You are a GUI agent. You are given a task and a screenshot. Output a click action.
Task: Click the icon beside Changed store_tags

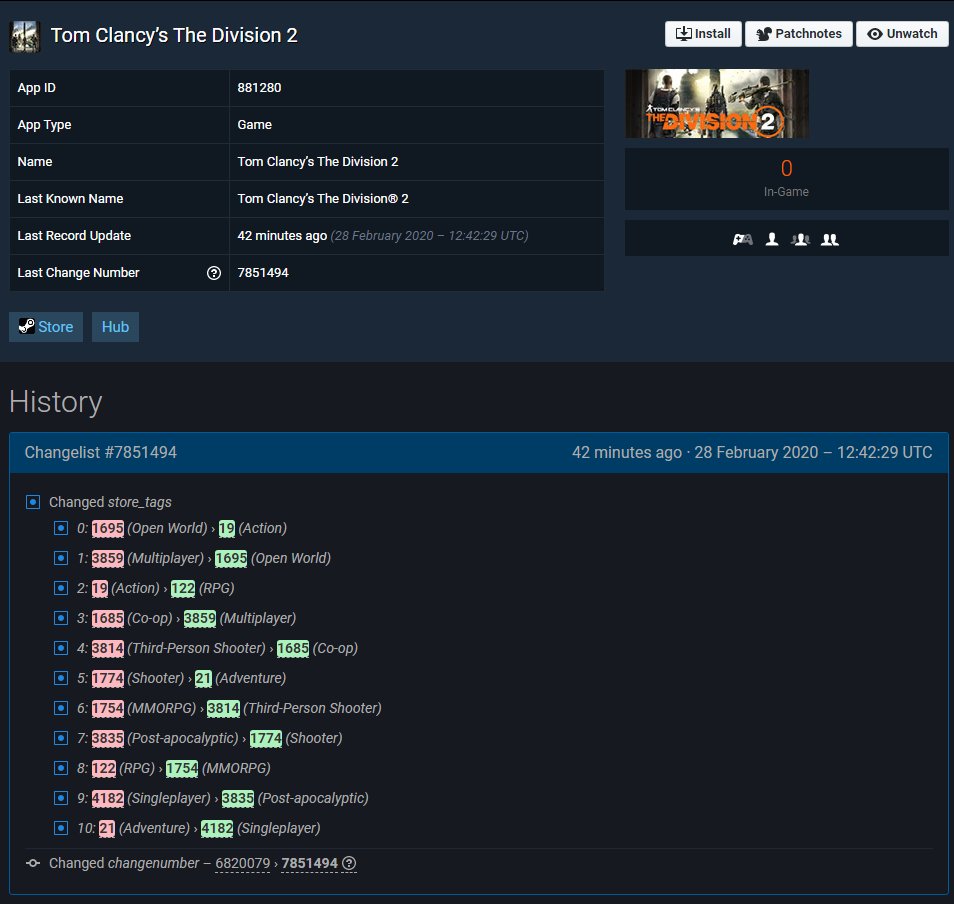pyautogui.click(x=33, y=502)
